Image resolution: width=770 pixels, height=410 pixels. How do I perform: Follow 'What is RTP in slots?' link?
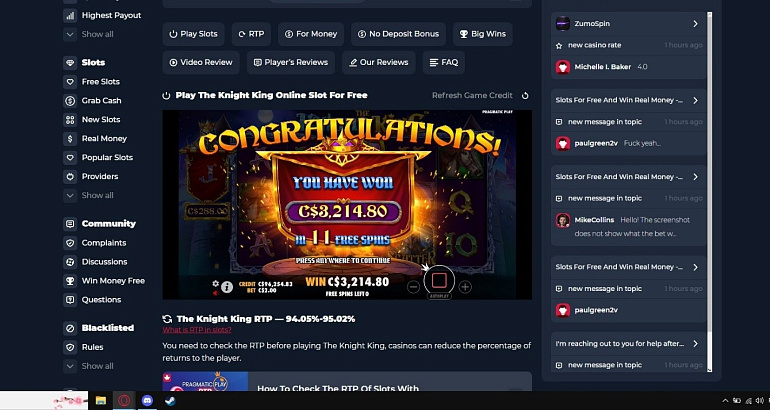tap(197, 330)
